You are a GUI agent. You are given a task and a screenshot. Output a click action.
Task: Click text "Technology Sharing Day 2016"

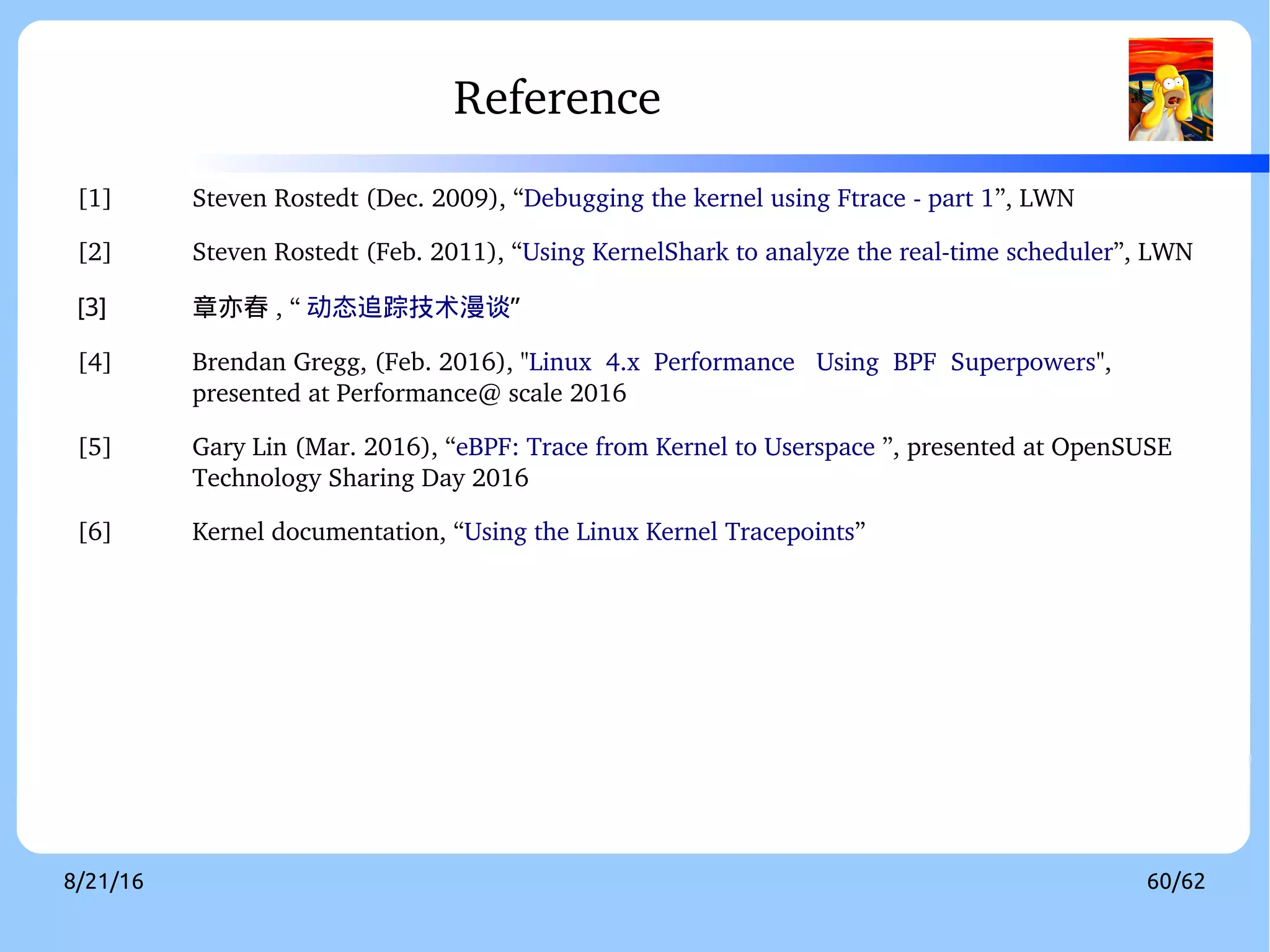pos(360,479)
